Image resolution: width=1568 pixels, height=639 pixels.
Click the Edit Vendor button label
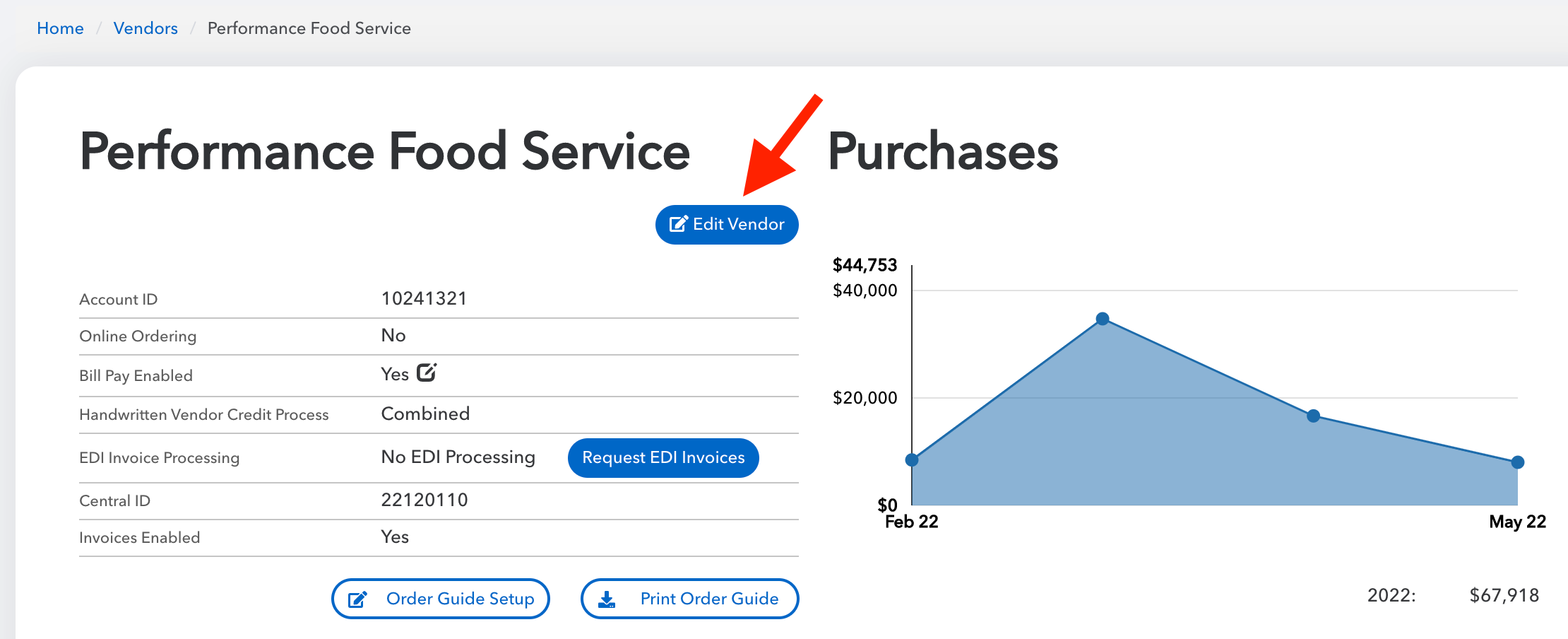point(738,224)
